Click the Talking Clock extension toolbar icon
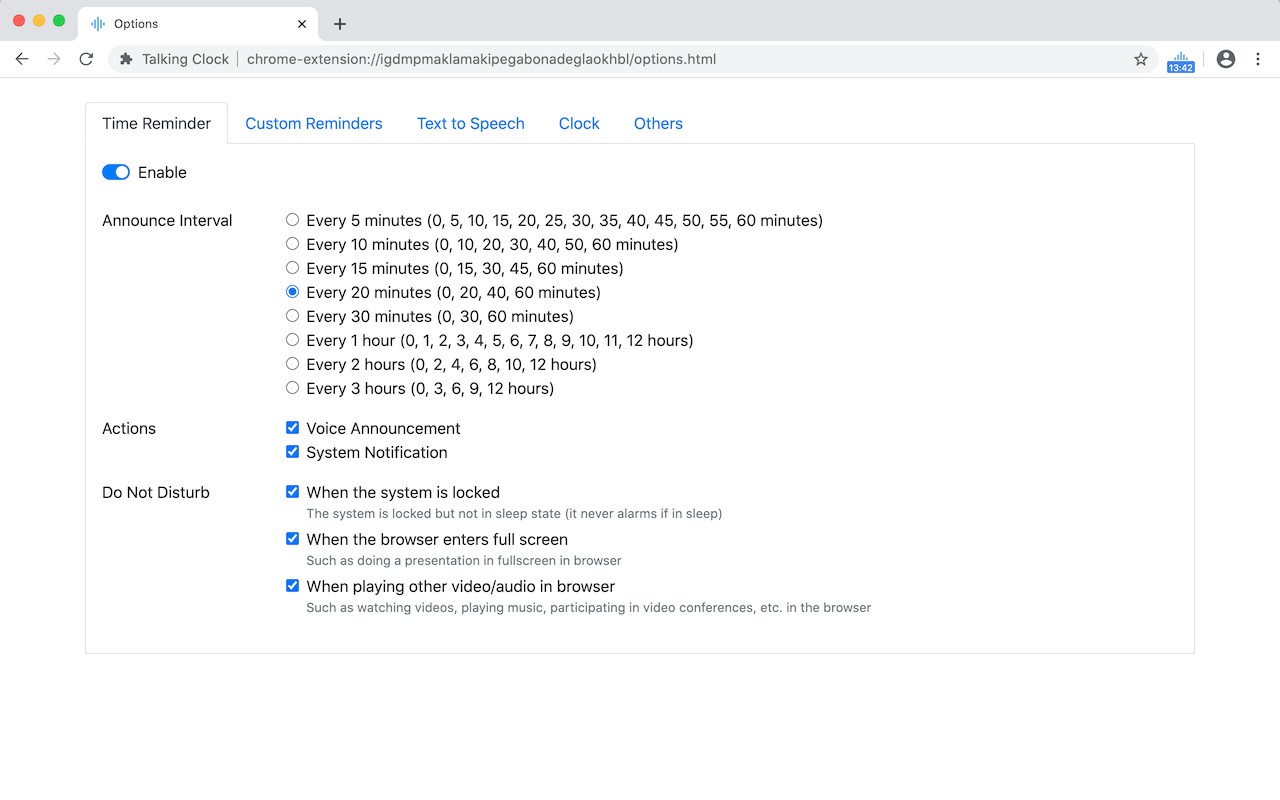Viewport: 1280px width, 800px height. 1181,60
